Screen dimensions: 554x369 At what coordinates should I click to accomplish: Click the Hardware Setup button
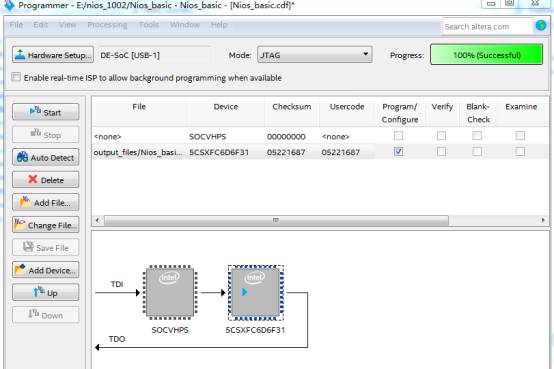tap(53, 55)
